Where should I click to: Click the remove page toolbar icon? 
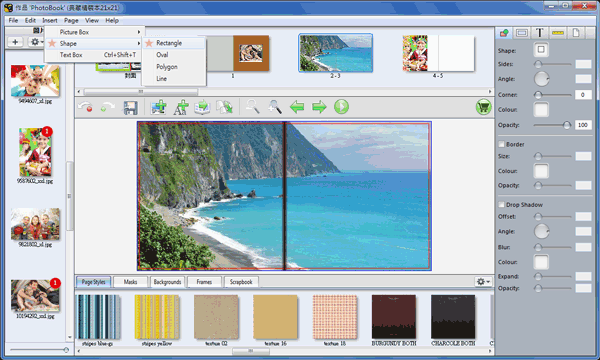click(x=224, y=107)
